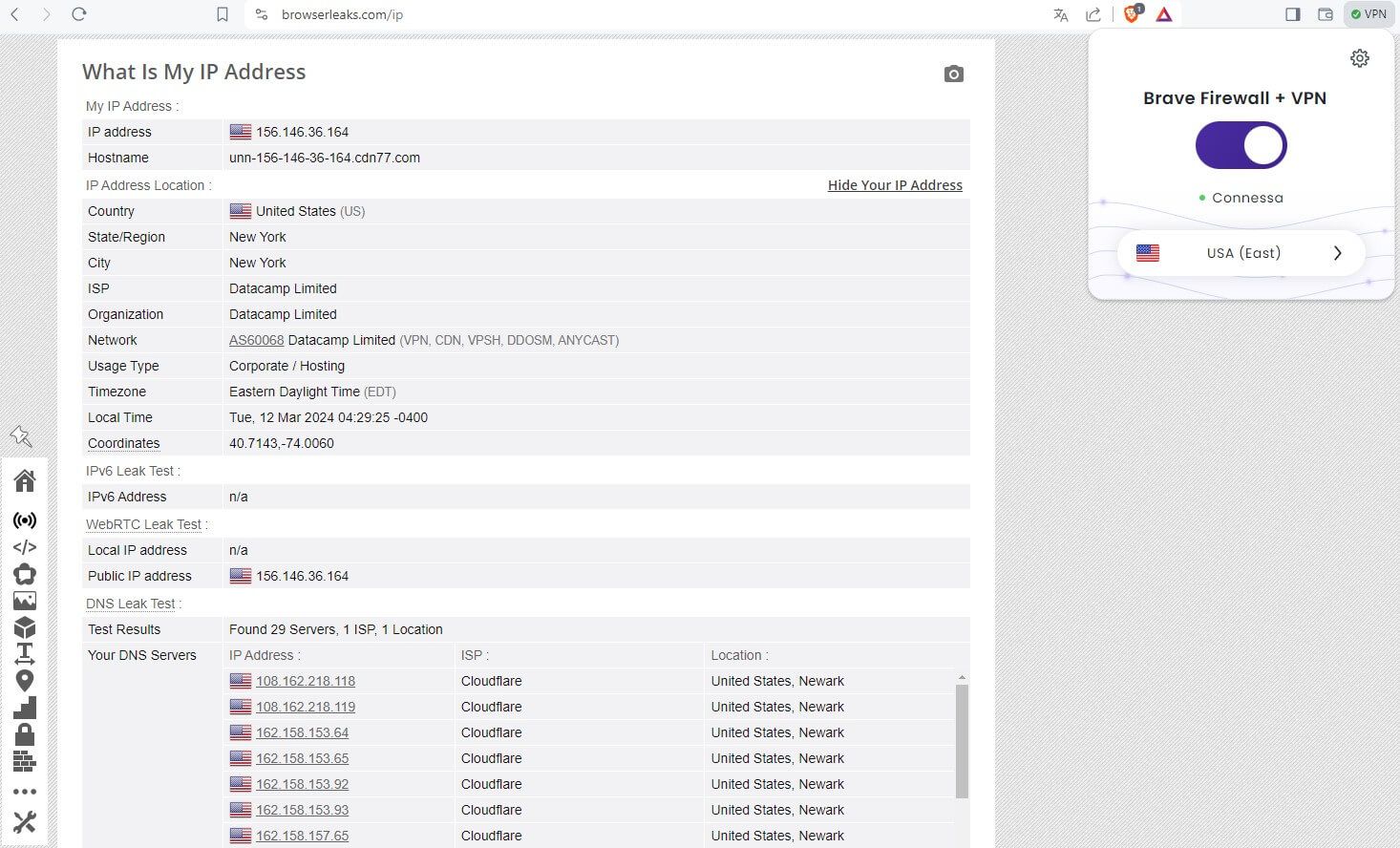Open the Features detection stairs icon
1400x848 pixels.
25,708
